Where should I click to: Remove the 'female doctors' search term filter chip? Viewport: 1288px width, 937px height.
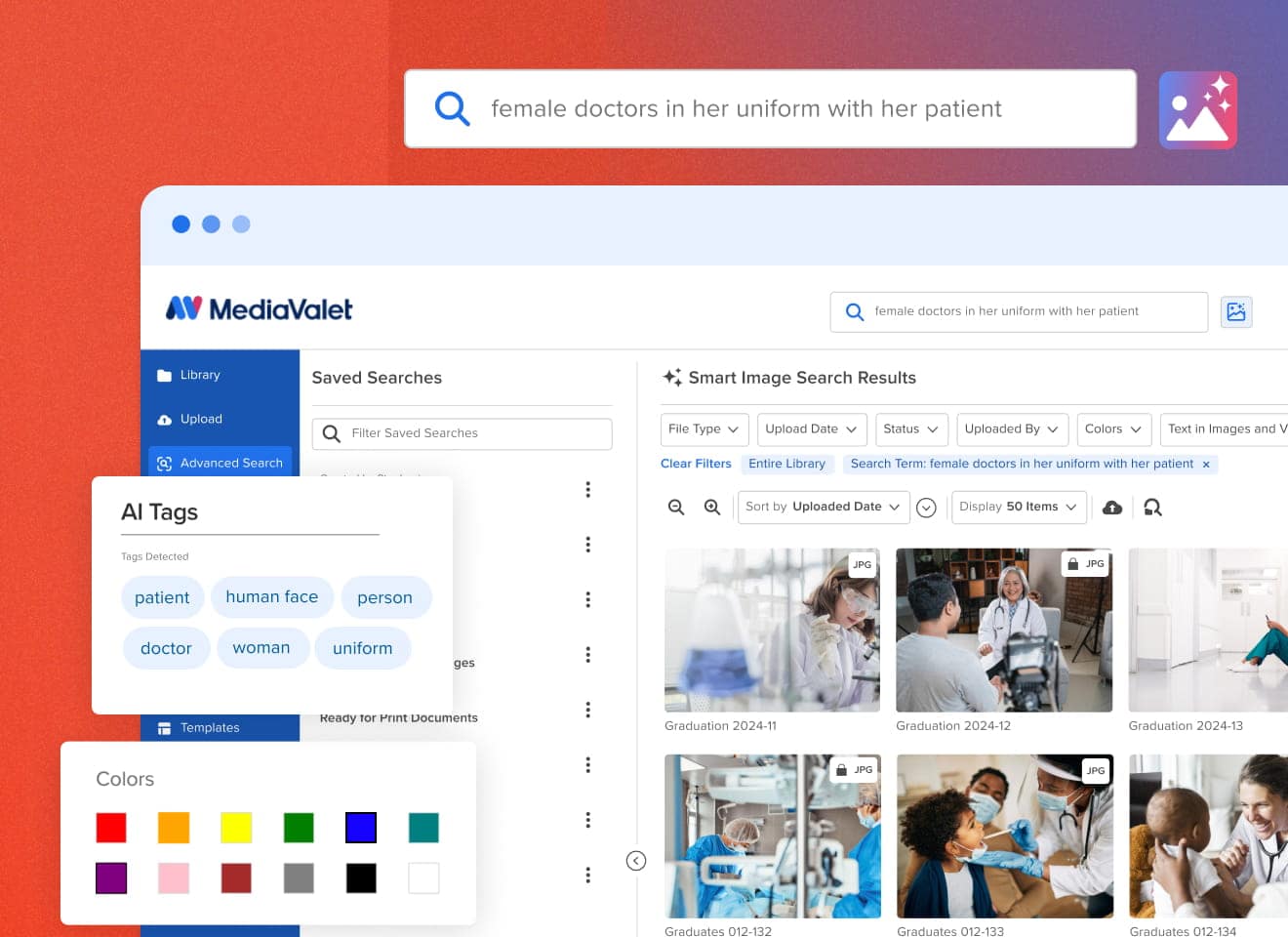tap(1206, 465)
